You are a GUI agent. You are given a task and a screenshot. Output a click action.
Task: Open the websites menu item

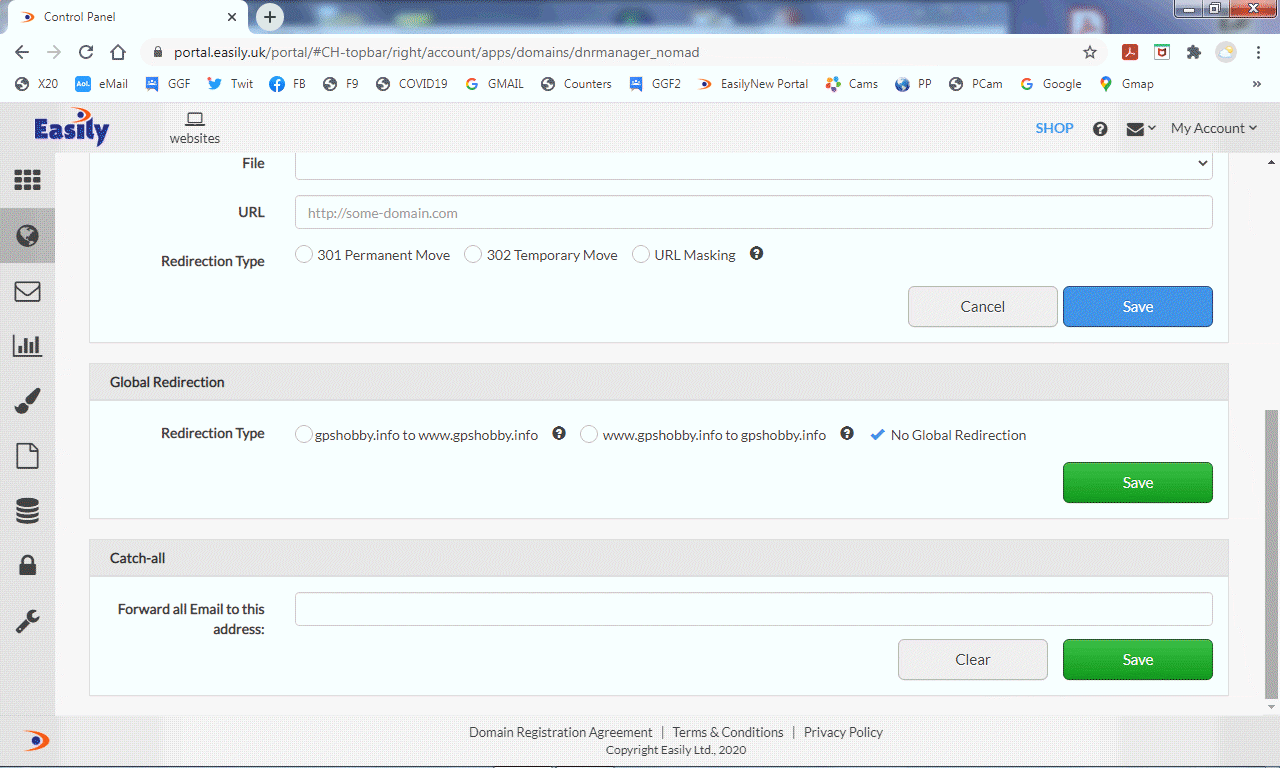click(x=195, y=128)
